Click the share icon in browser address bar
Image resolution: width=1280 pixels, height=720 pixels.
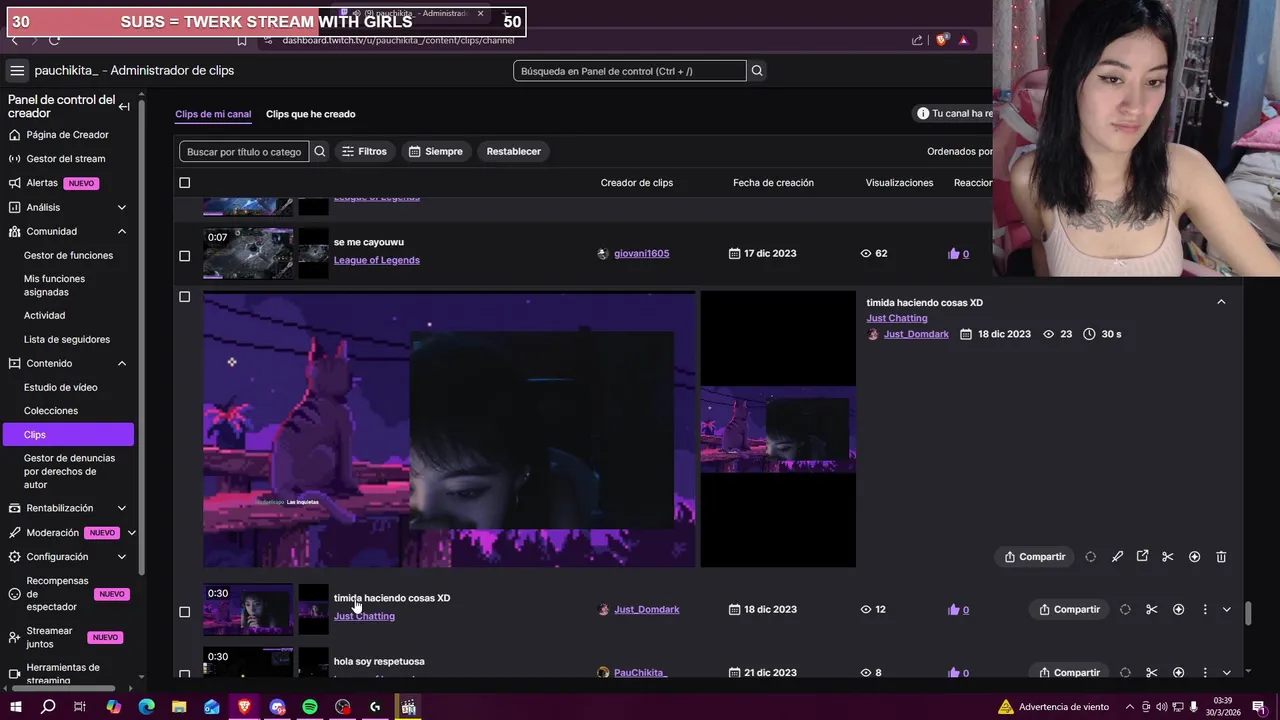917,40
